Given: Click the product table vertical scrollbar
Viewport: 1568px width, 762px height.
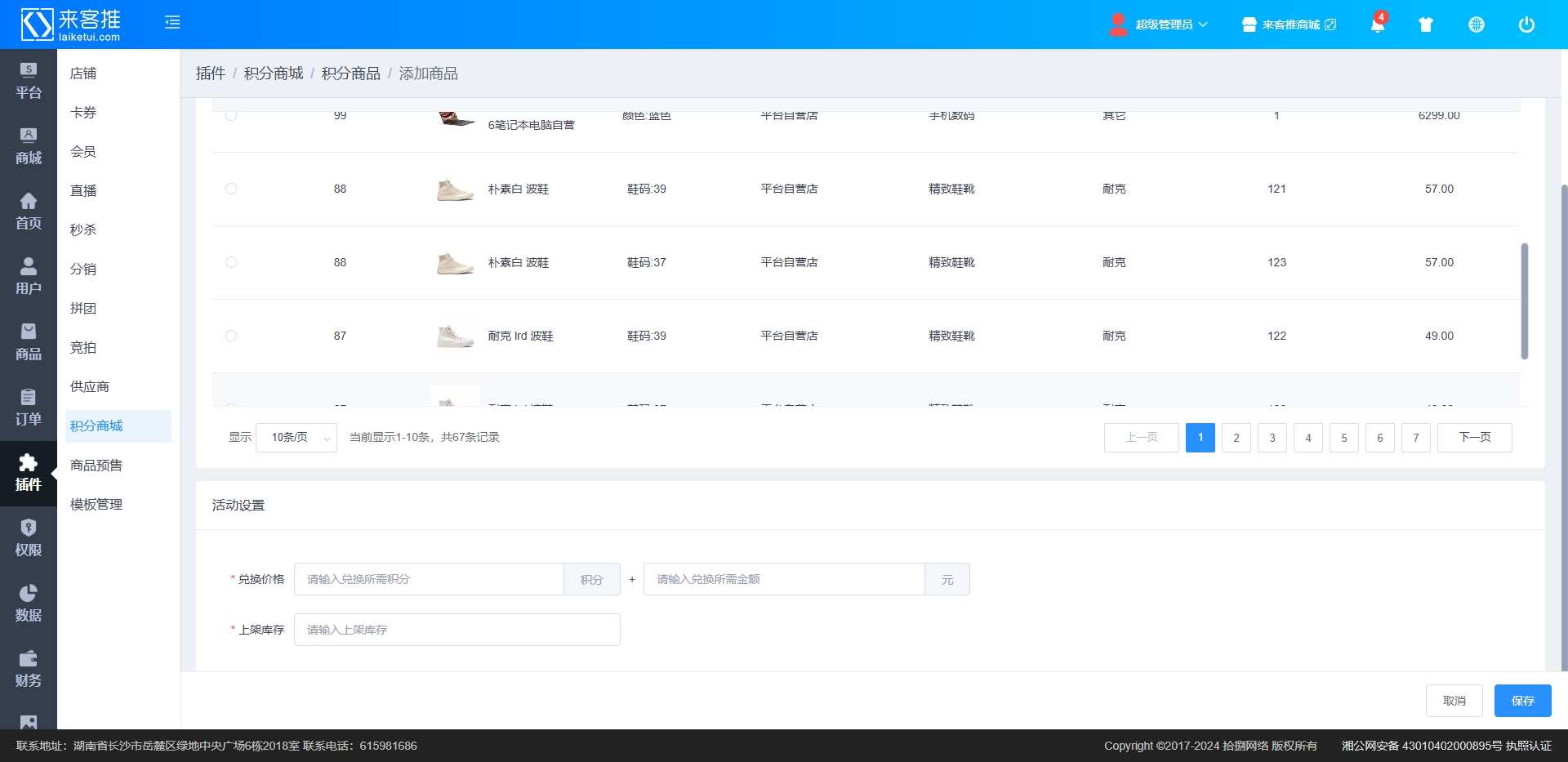Looking at the screenshot, I should point(1524,301).
